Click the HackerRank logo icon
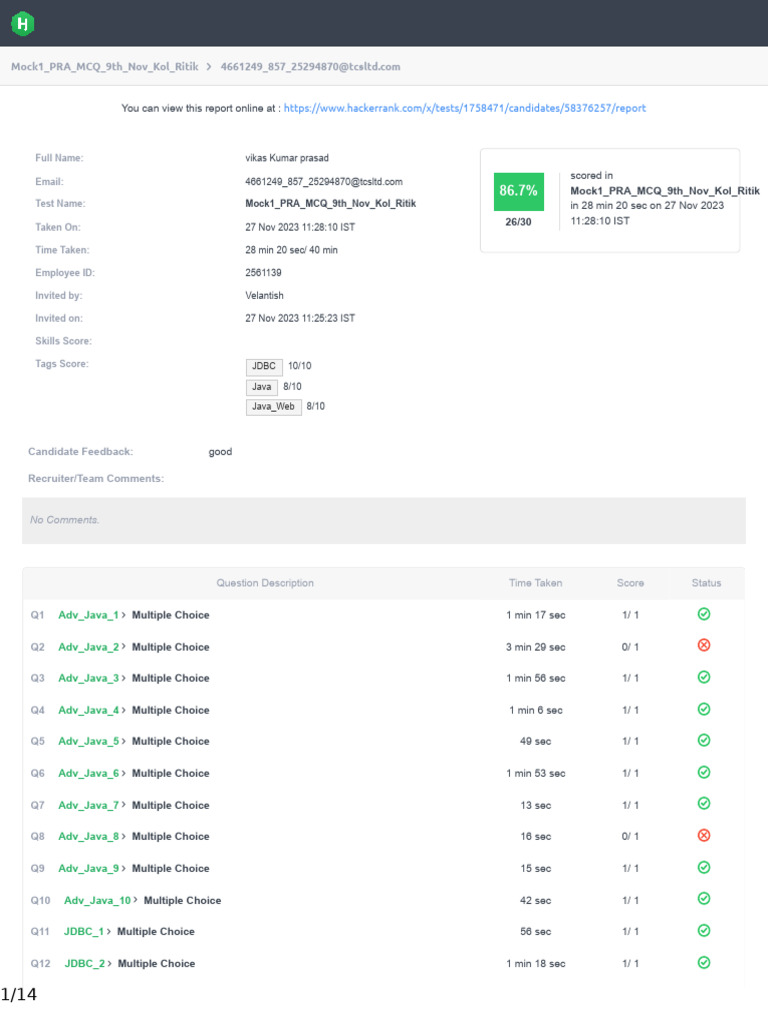The width and height of the screenshot is (768, 1024). pyautogui.click(x=22, y=24)
